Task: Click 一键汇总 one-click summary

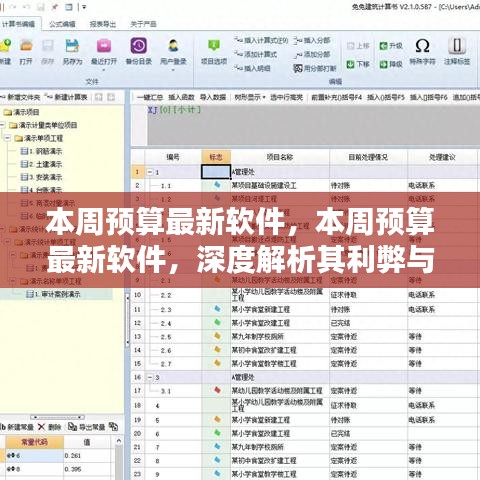Action: click(150, 97)
